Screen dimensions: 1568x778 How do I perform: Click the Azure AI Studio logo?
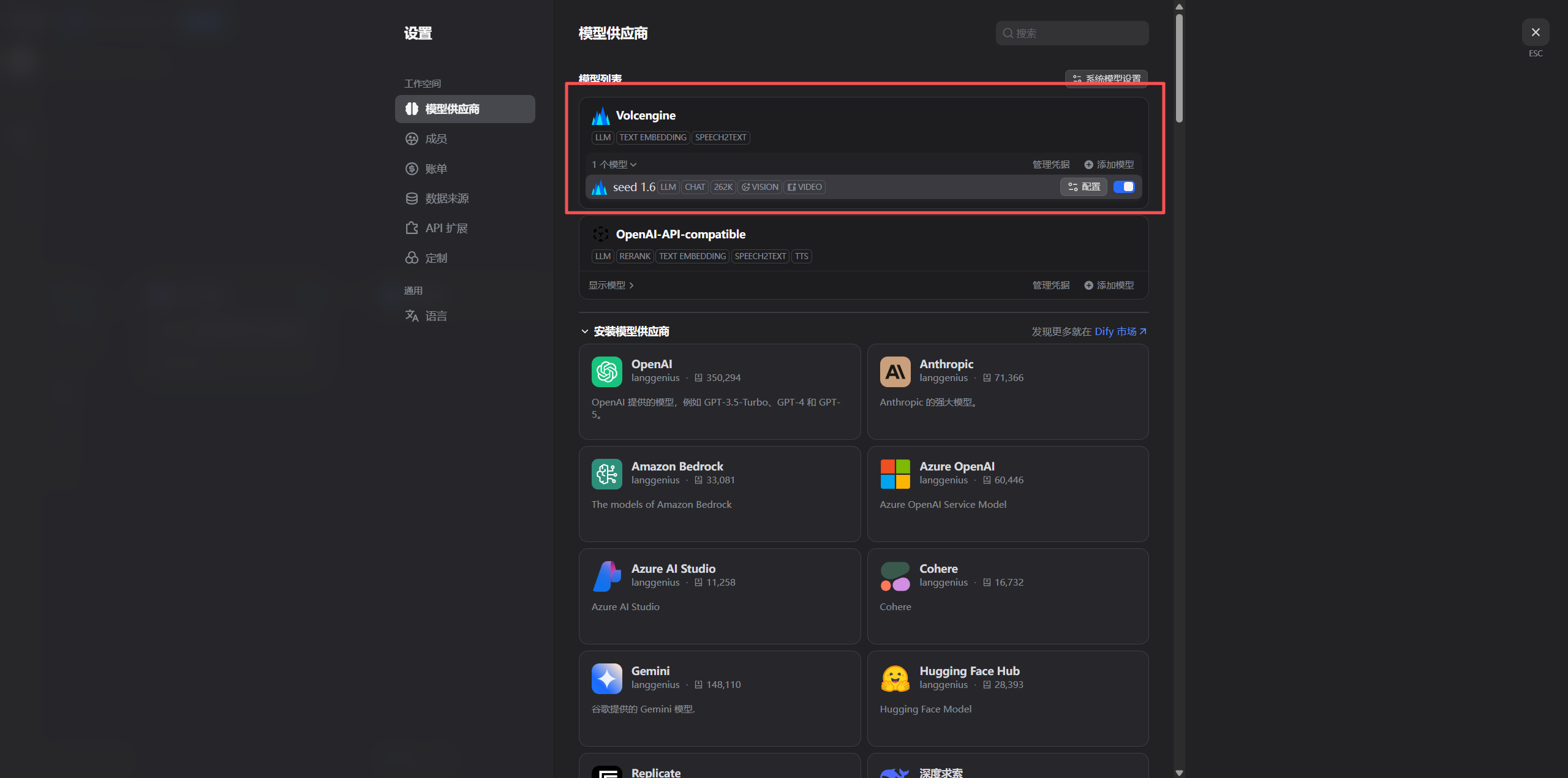pos(606,576)
